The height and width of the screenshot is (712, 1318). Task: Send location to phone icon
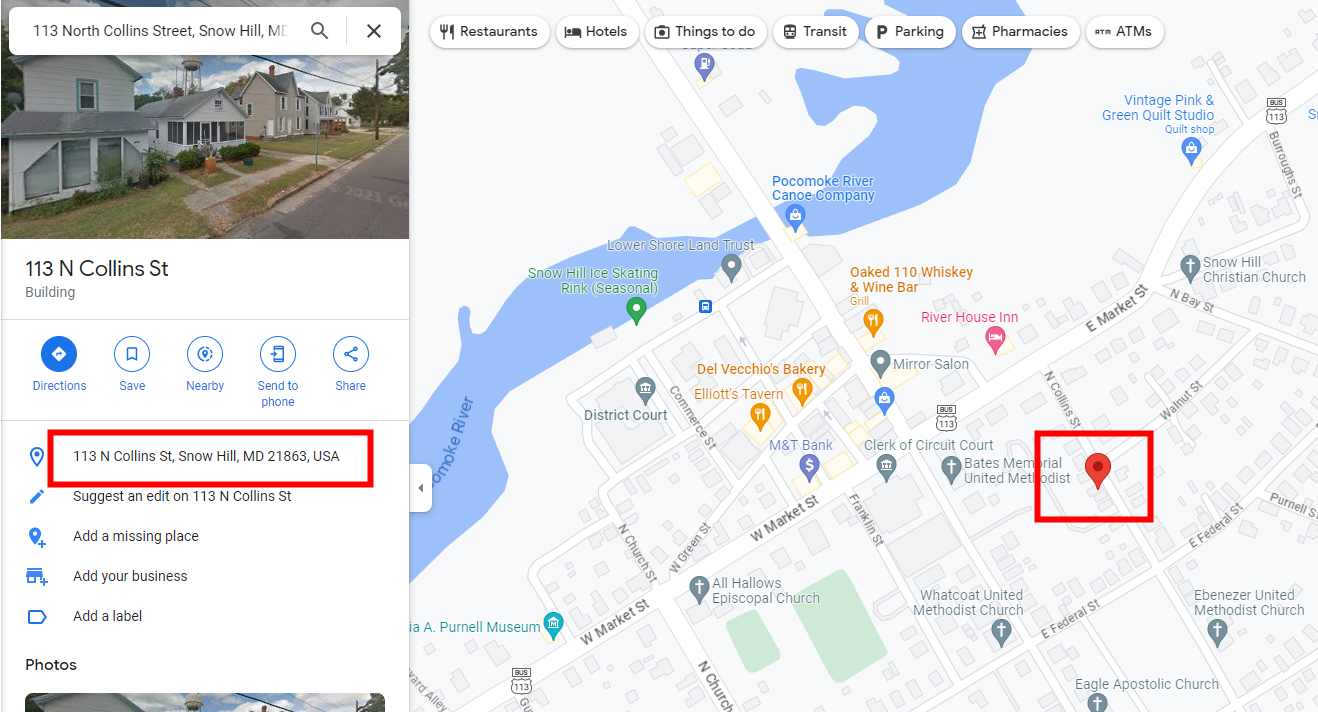coord(278,354)
